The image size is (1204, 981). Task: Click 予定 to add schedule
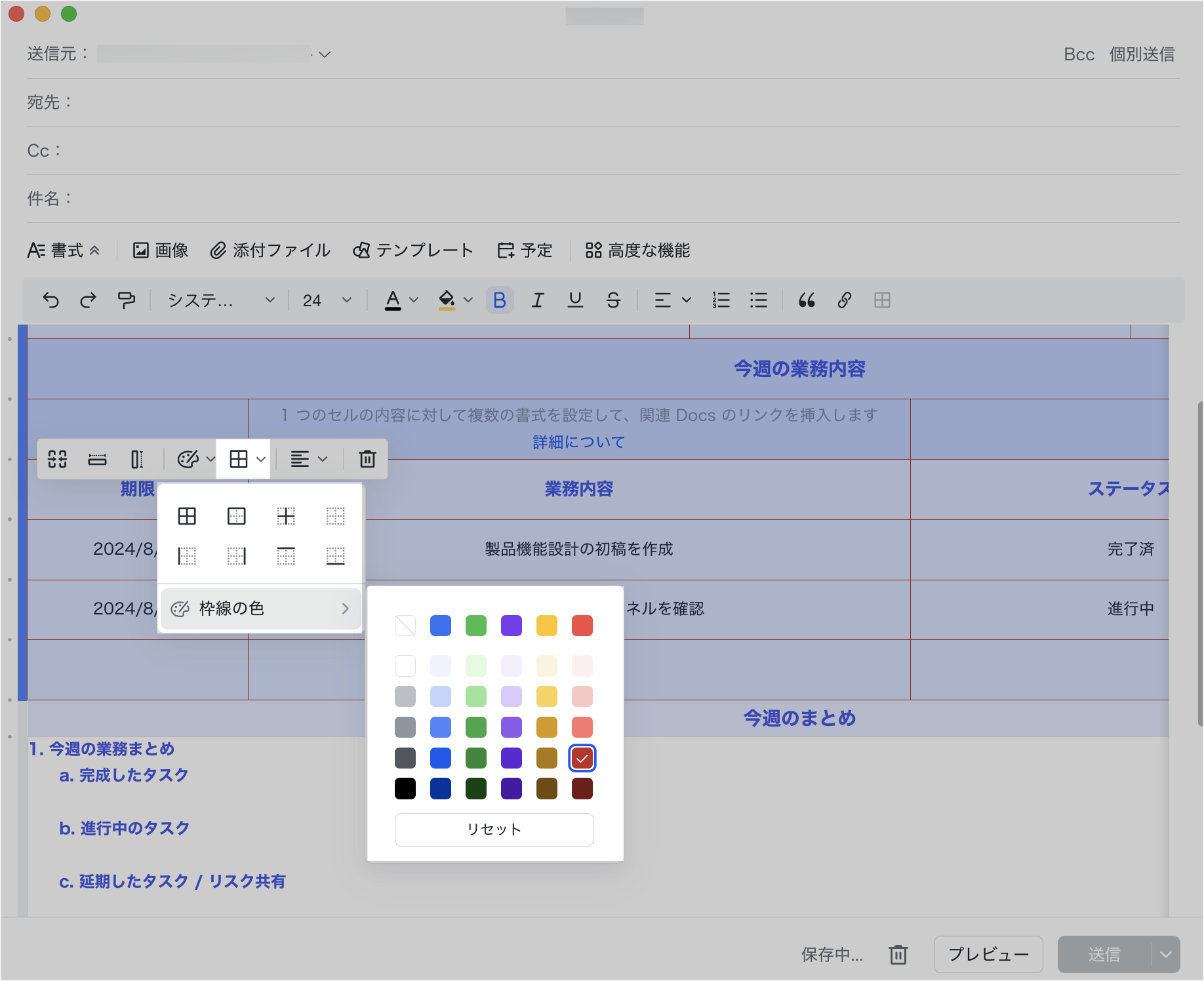pos(525,250)
